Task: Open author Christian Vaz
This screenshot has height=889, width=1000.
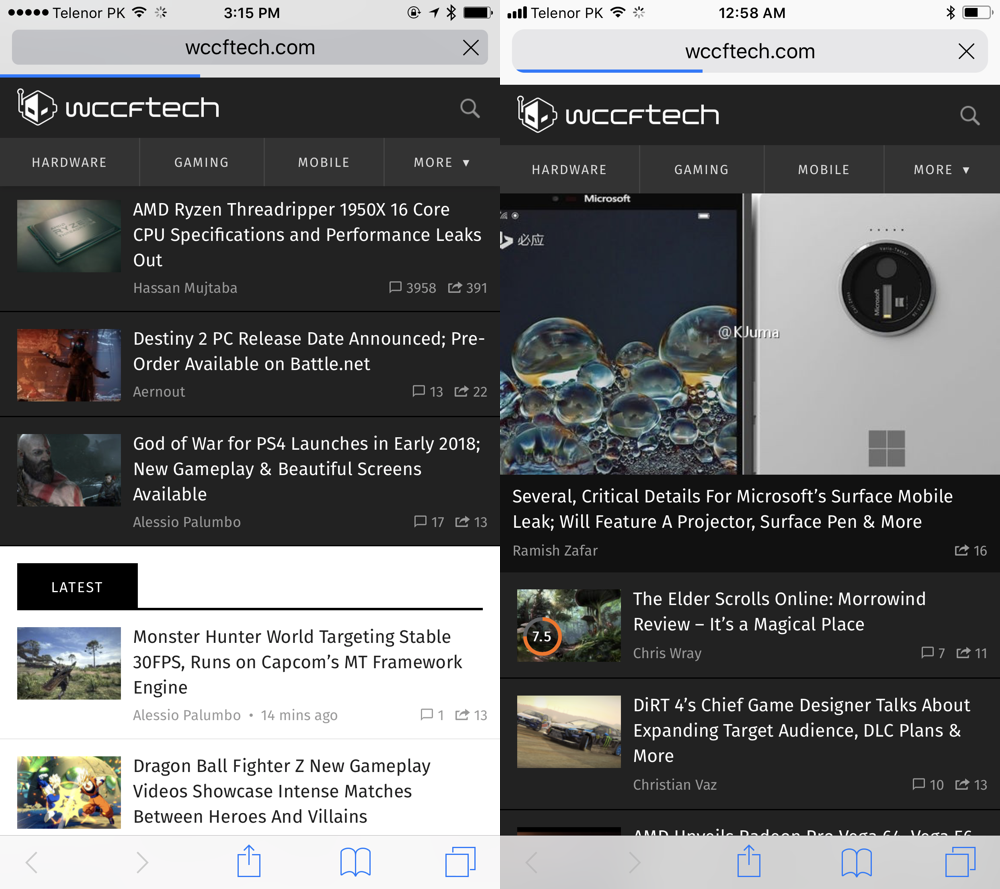Action: coord(675,784)
